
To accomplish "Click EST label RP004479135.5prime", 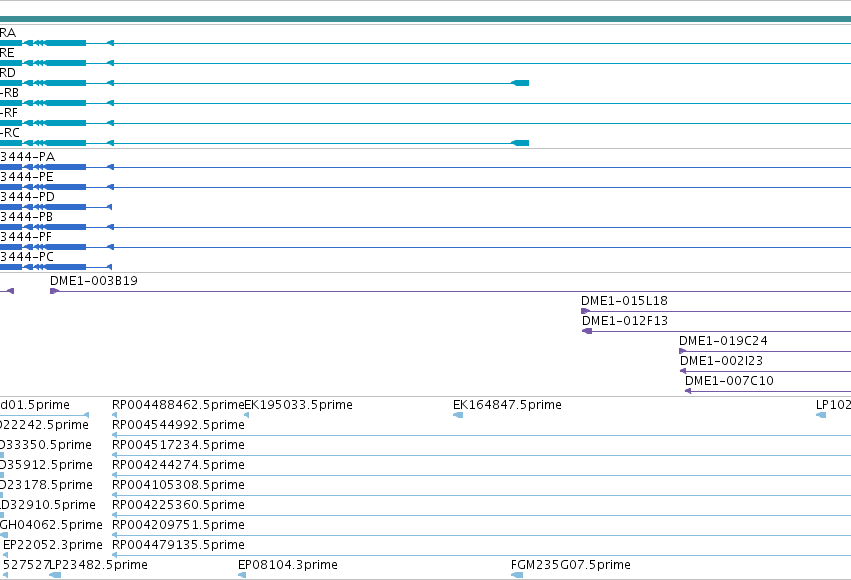I will click(178, 545).
